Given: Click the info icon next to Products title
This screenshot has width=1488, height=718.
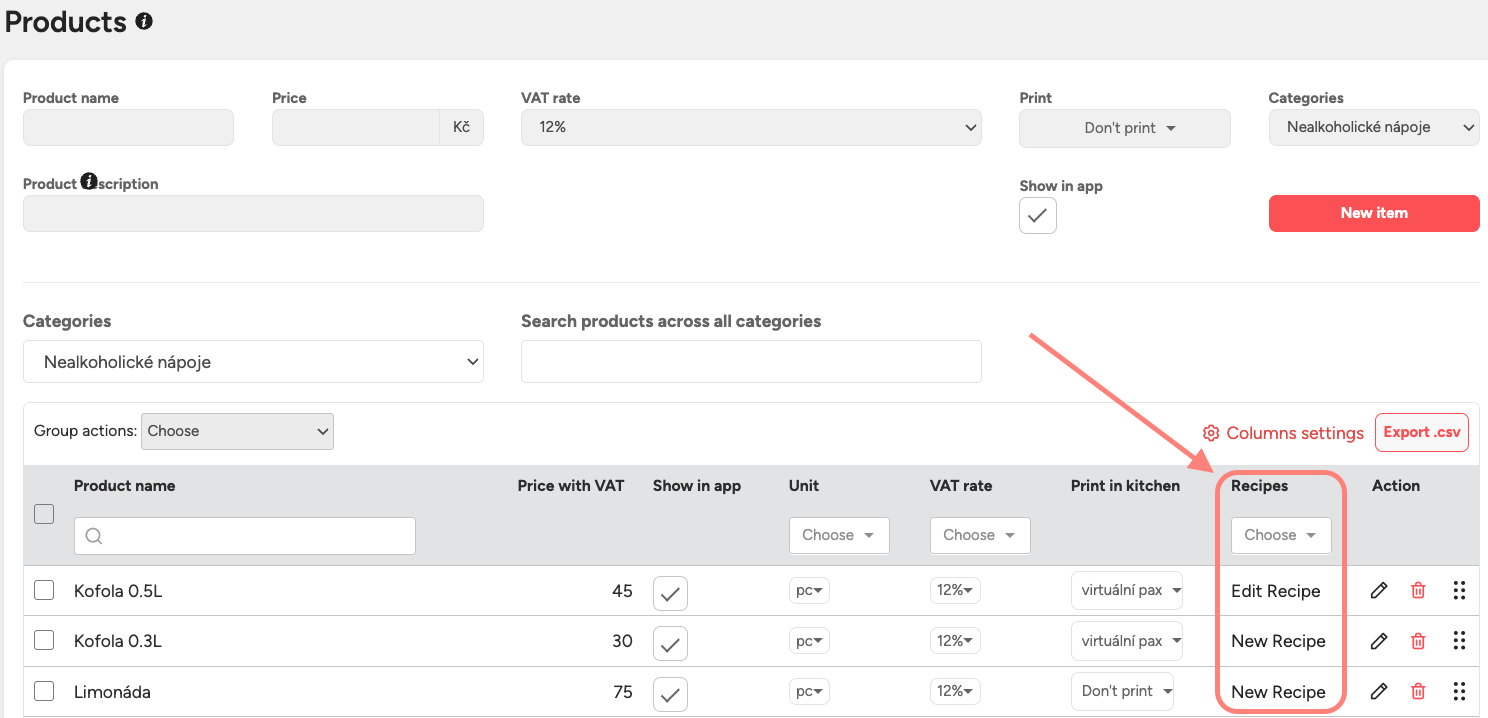Looking at the screenshot, I should pos(144,21).
